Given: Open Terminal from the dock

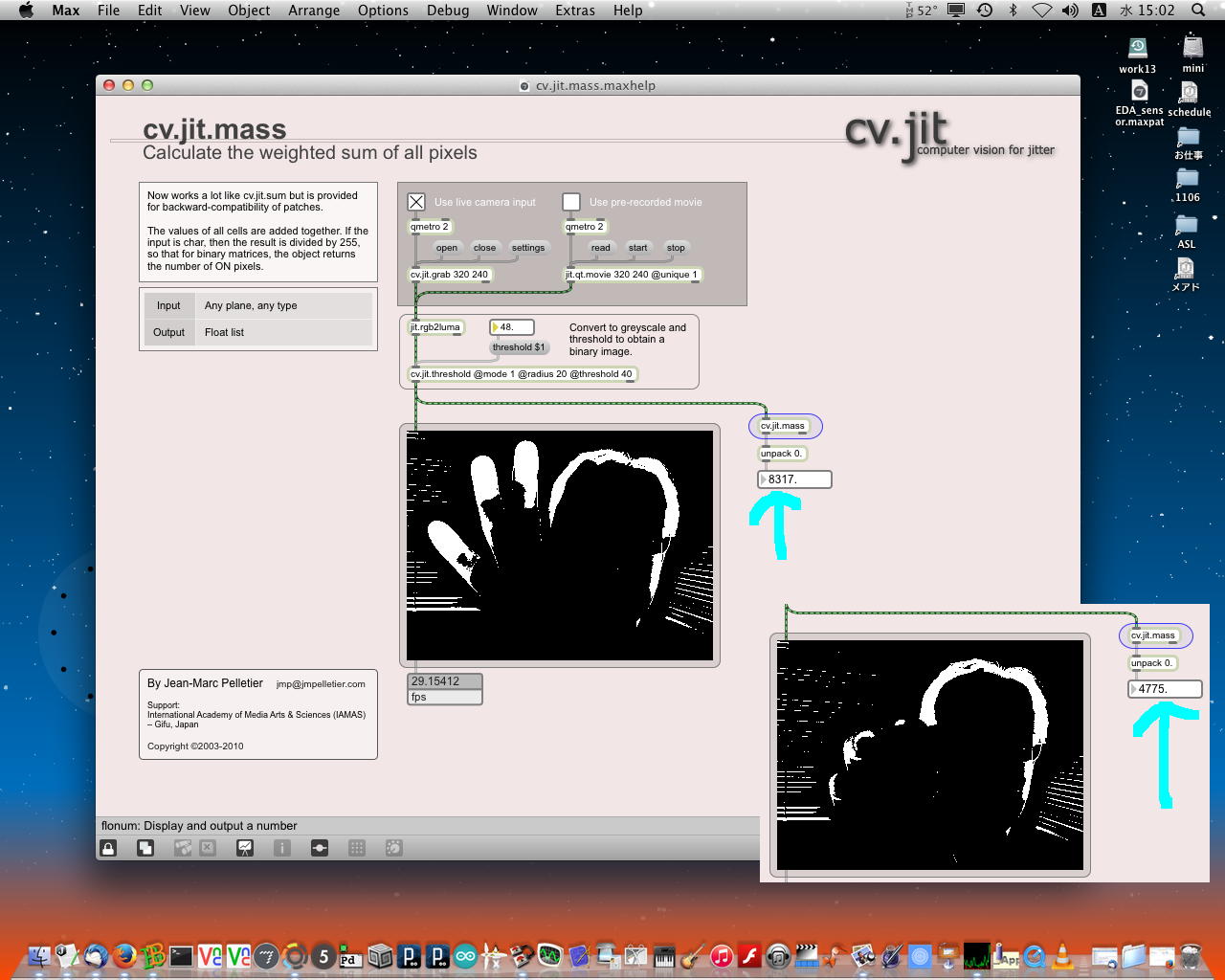Looking at the screenshot, I should pos(181,955).
